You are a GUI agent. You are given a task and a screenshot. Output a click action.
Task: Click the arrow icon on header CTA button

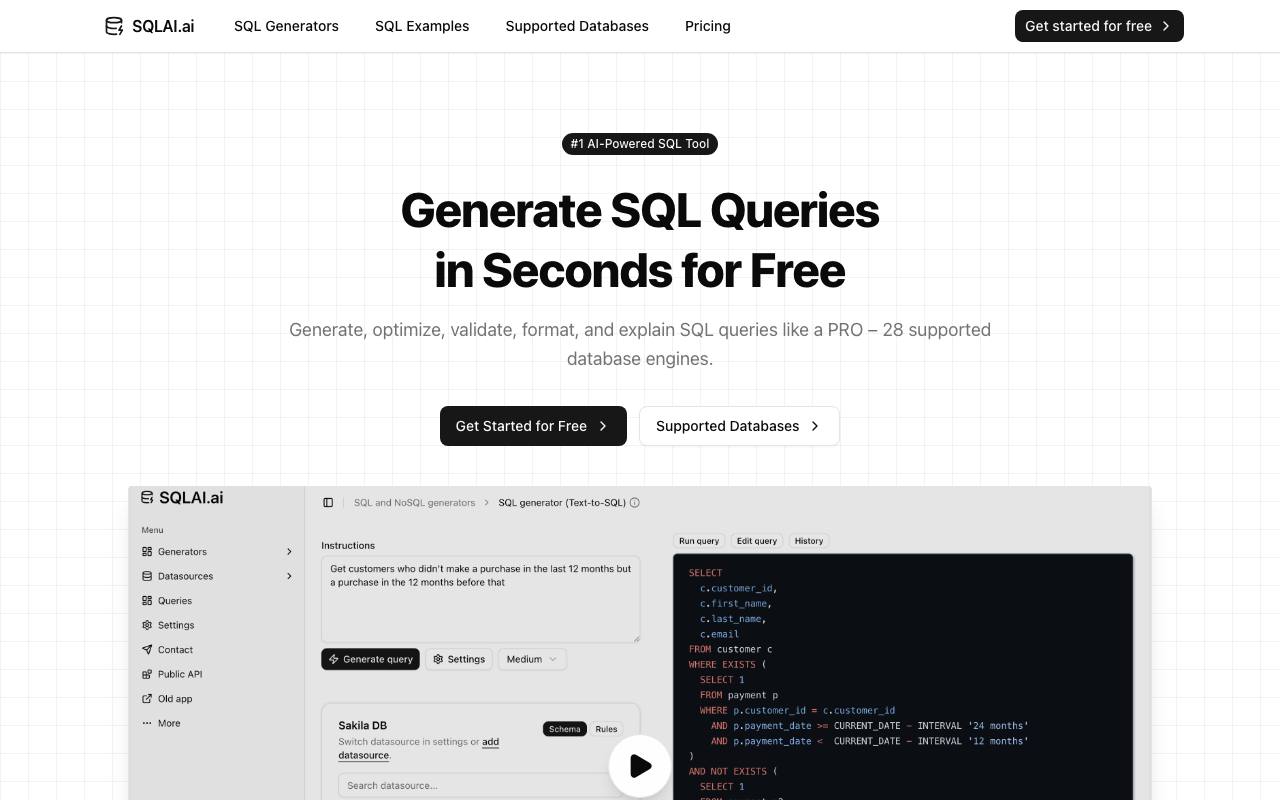point(1166,26)
